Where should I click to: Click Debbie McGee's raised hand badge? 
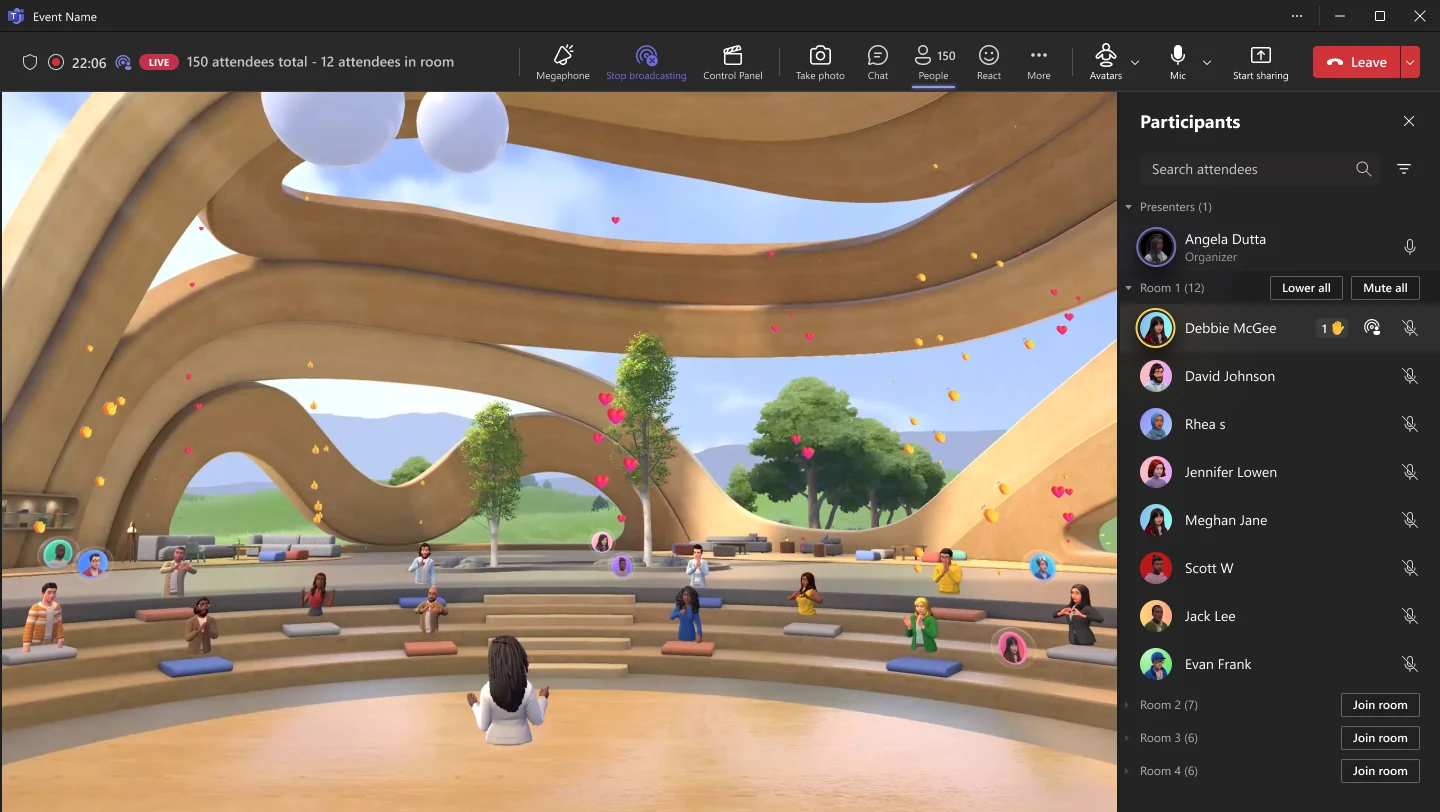pos(1331,328)
